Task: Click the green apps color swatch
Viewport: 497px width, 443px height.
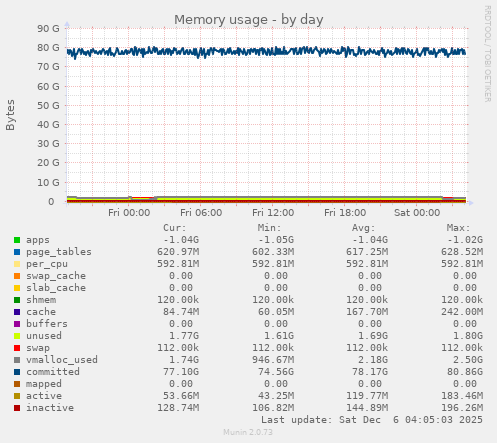Action: point(17,240)
